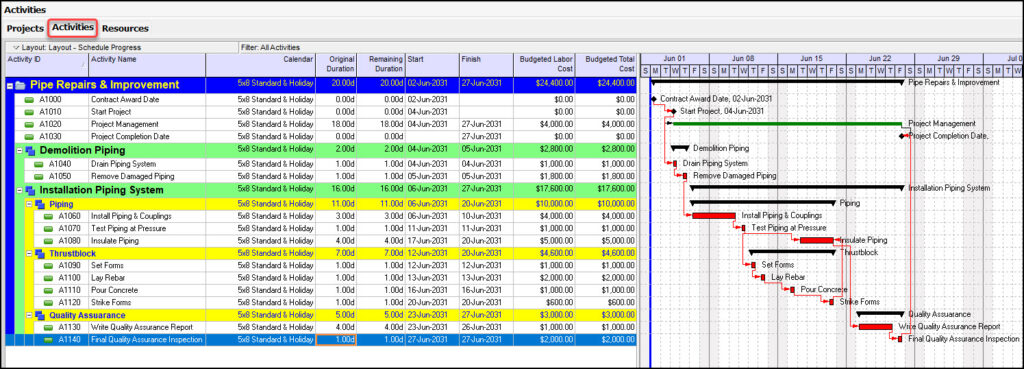The image size is (1024, 369).
Task: Click the activity icon for A1070
Action: [48, 229]
